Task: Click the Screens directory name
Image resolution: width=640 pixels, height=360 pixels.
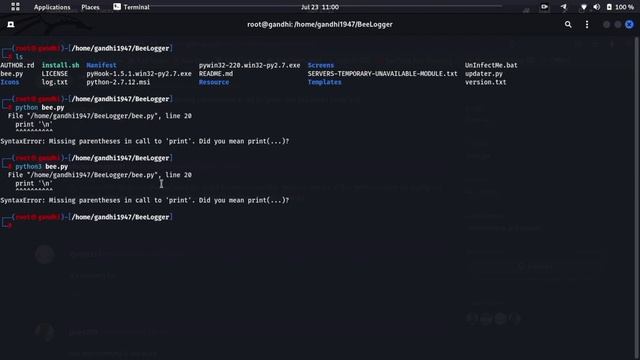Action: 321,65
